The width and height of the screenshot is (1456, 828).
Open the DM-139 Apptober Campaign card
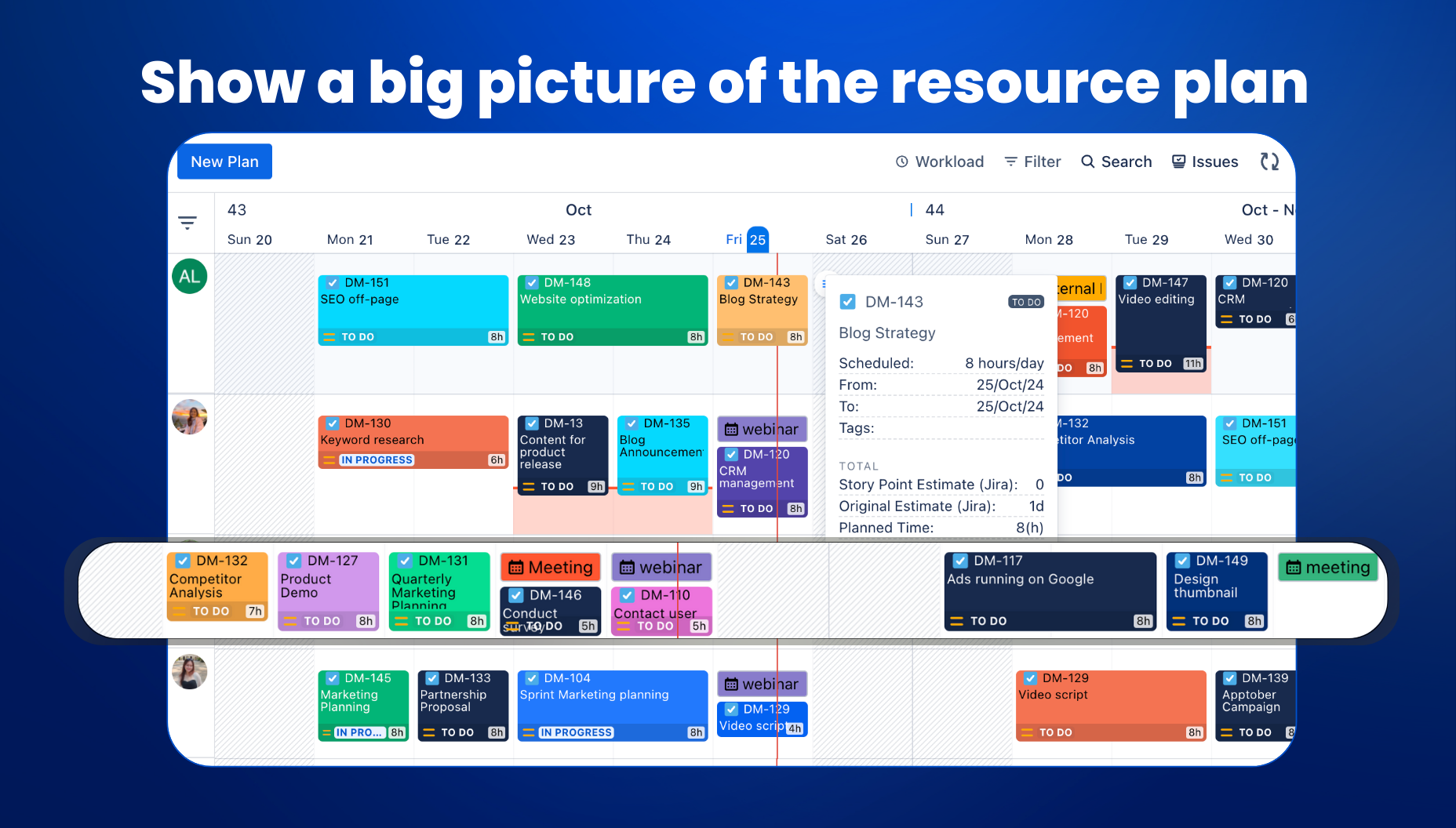click(1255, 706)
